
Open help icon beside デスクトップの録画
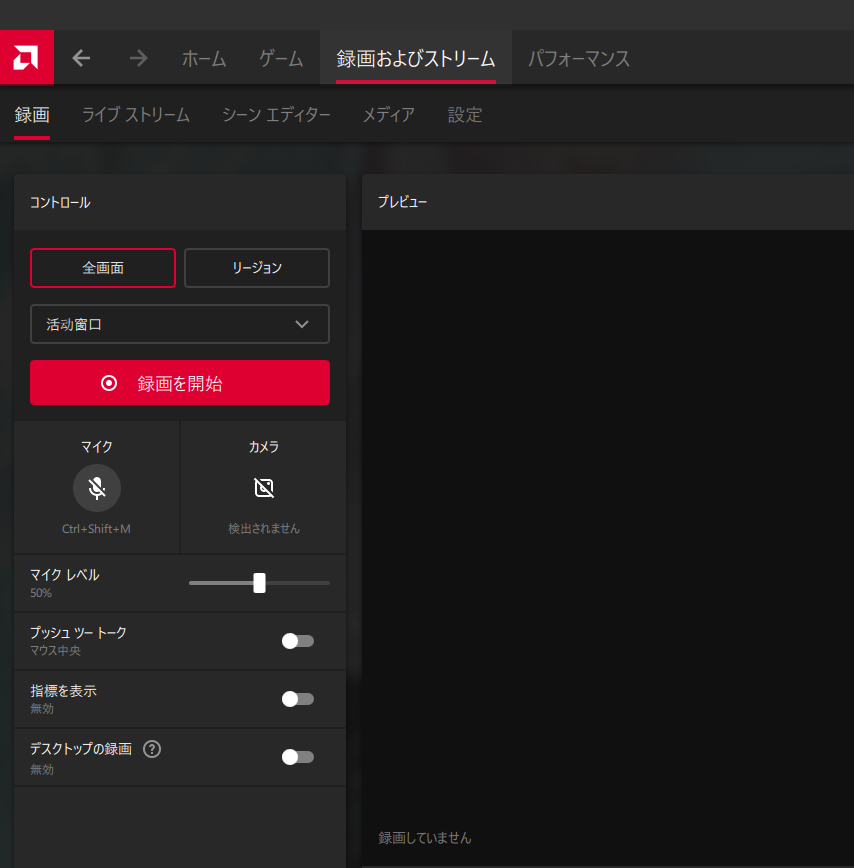(x=152, y=749)
